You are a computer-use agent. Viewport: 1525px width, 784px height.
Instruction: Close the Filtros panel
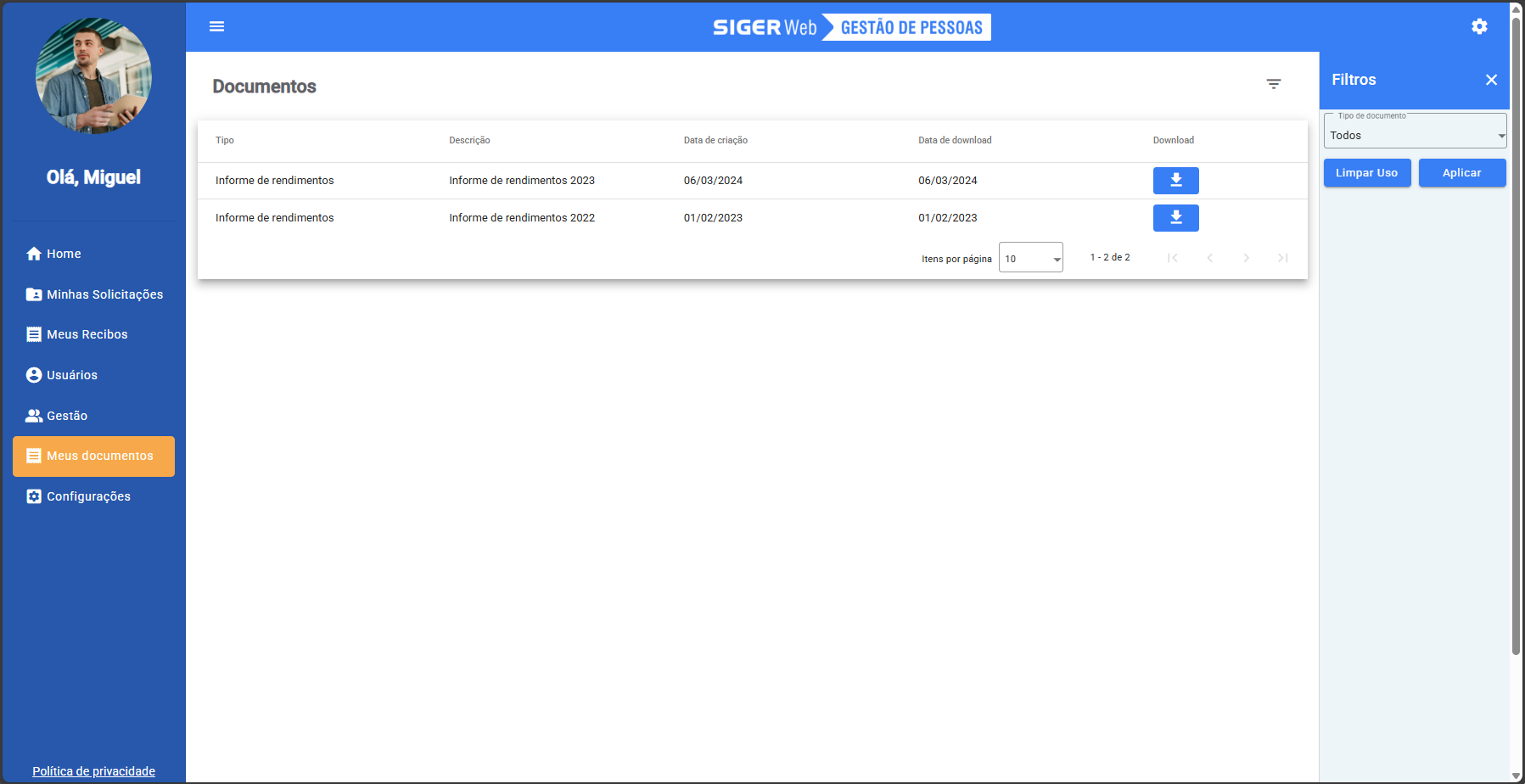[1491, 80]
